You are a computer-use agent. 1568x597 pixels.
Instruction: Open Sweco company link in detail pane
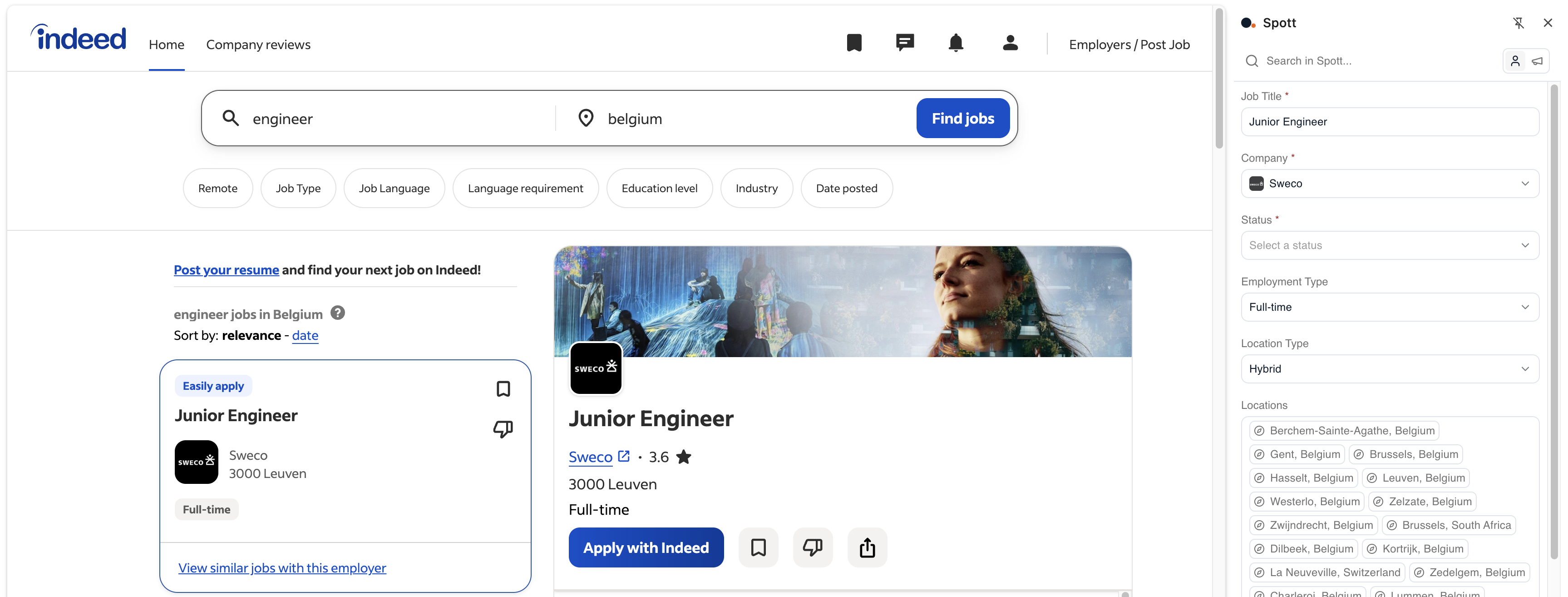(591, 457)
